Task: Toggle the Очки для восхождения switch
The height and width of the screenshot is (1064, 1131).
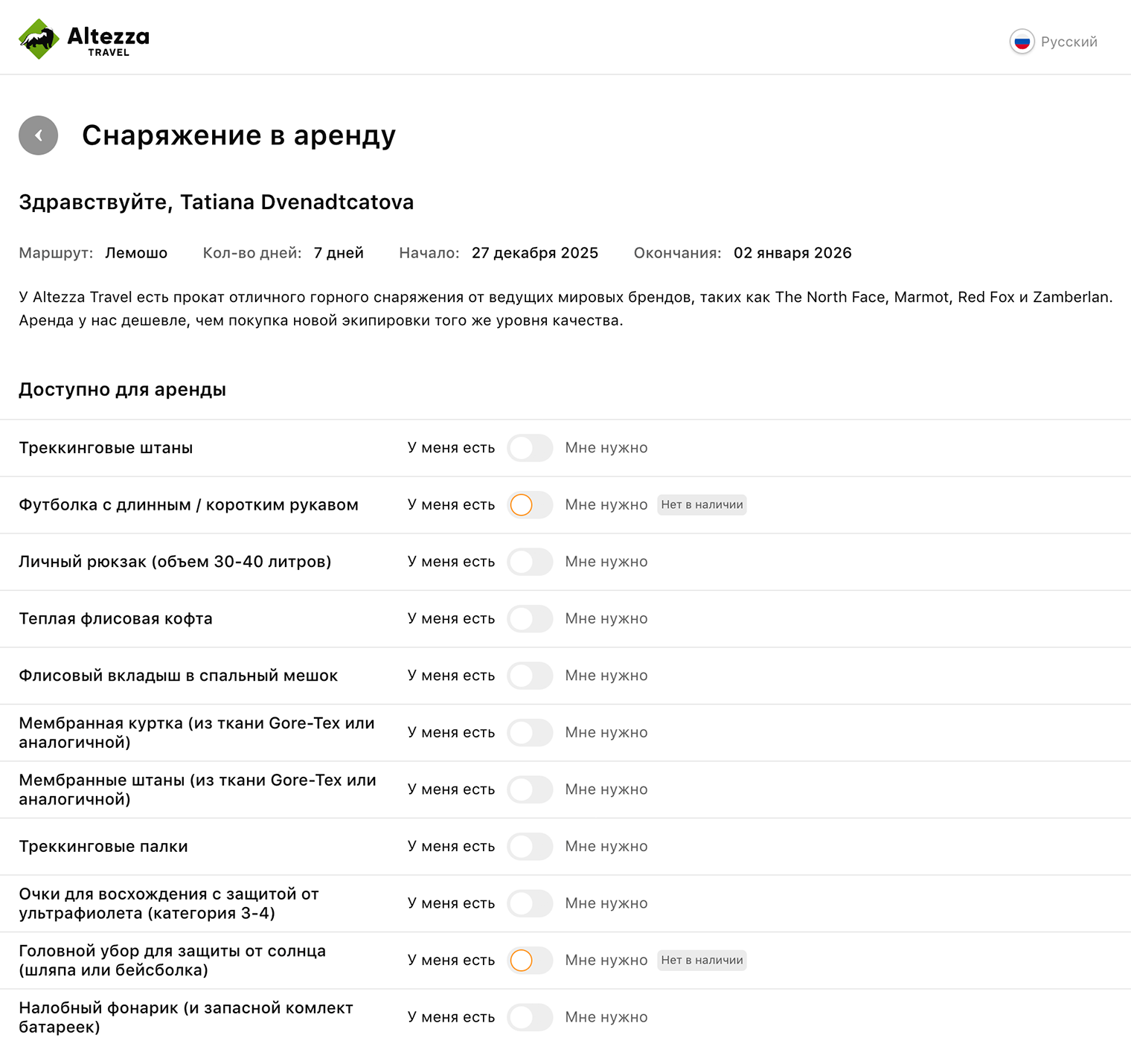Action: tap(530, 903)
